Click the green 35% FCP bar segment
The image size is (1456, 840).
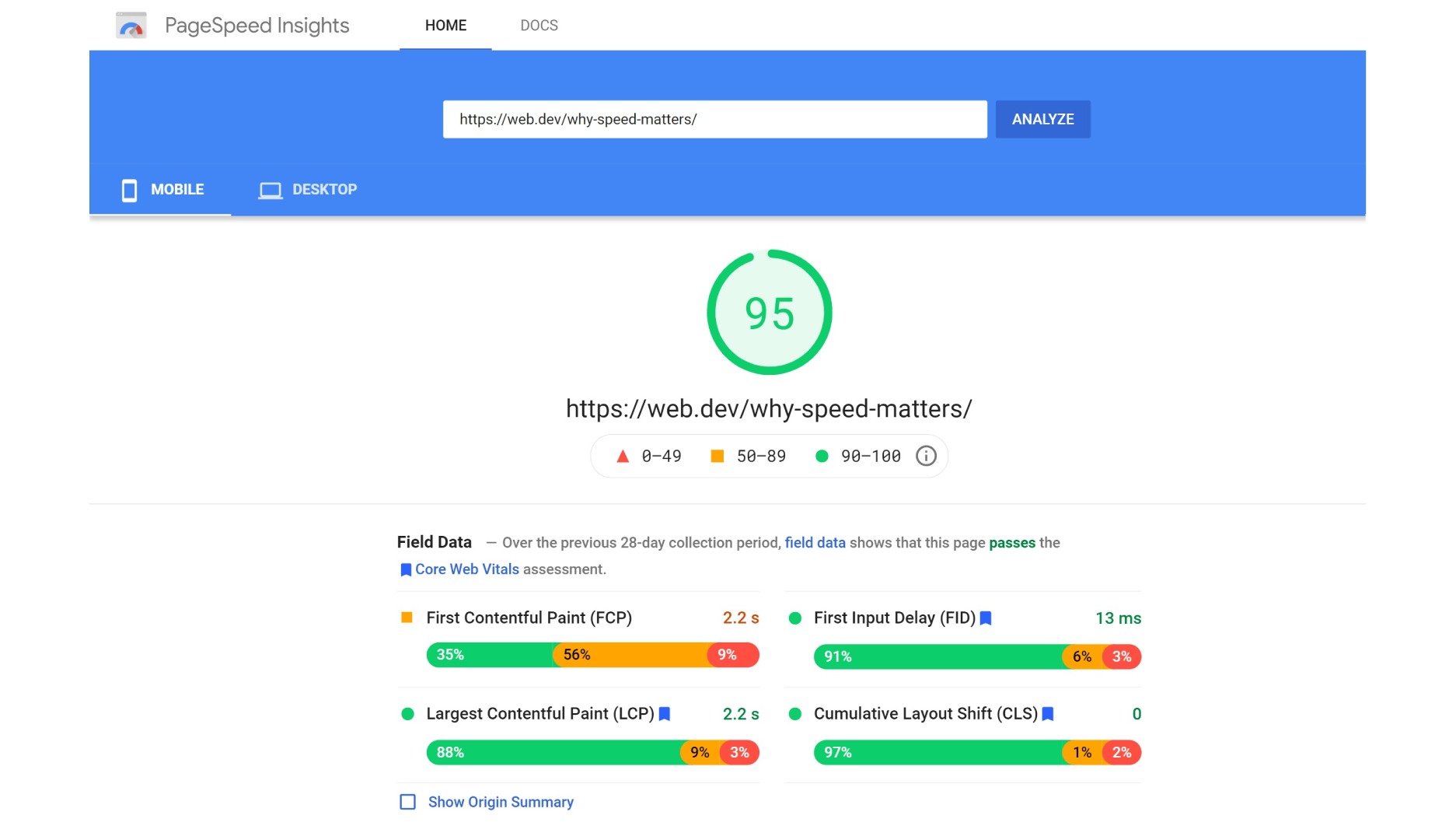click(x=490, y=655)
